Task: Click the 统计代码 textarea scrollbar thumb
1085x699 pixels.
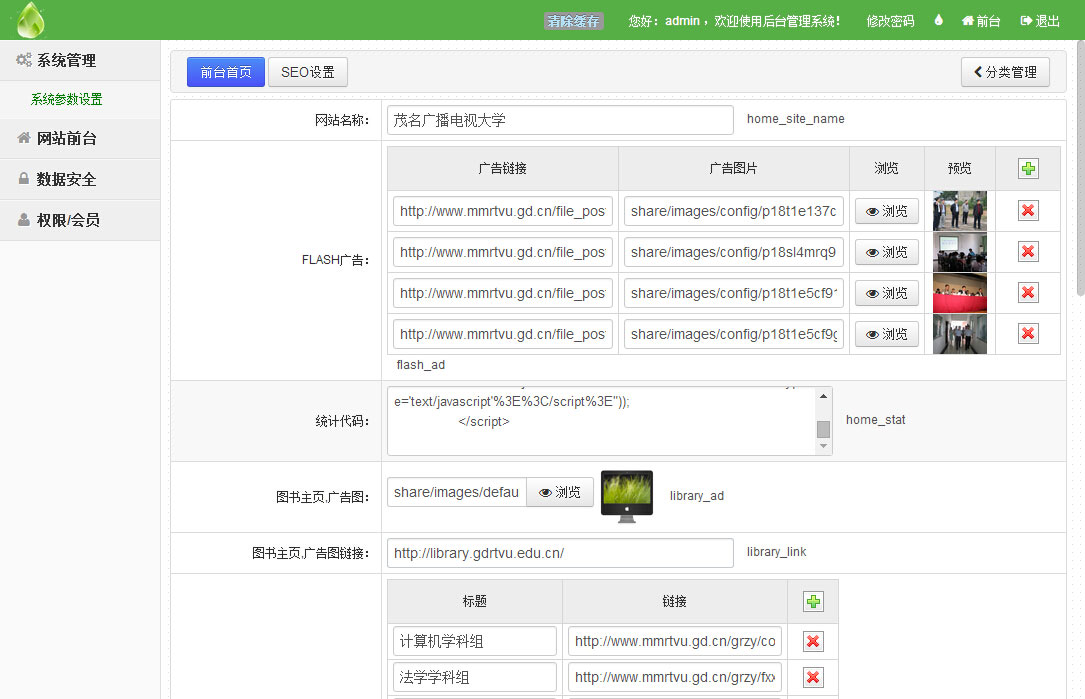Action: click(x=823, y=429)
